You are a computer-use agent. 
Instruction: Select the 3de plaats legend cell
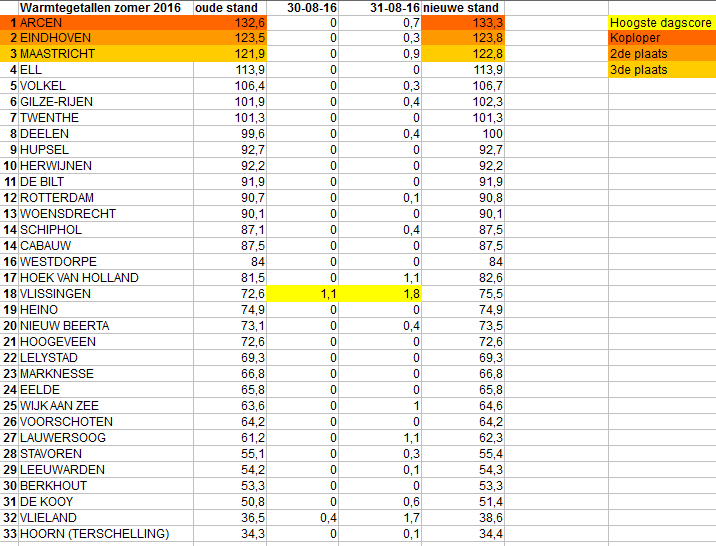click(x=661, y=70)
